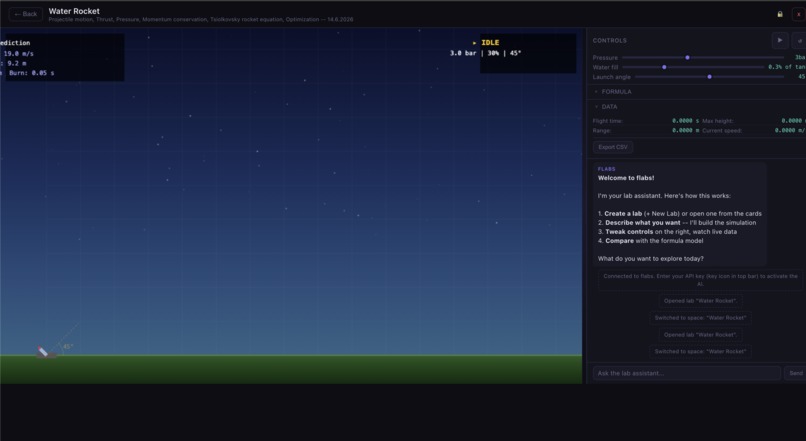
Task: Click the '3.0 bar | 30% | 45°' readout
Action: pyautogui.click(x=485, y=53)
